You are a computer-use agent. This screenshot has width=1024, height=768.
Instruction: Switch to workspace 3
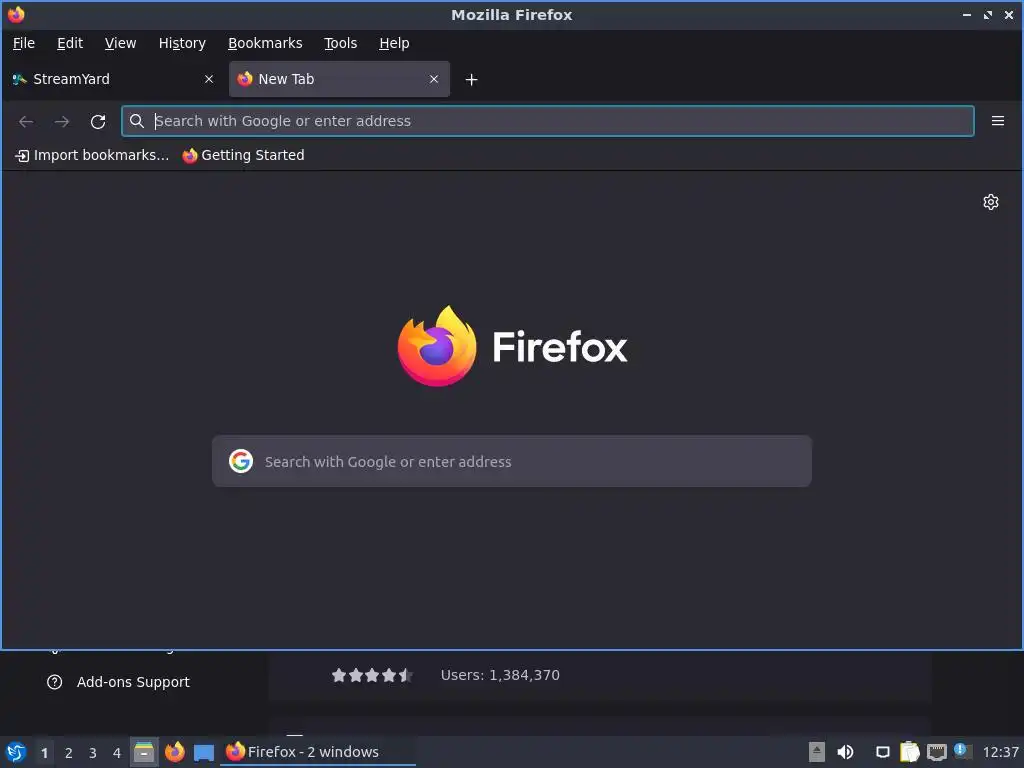(93, 753)
